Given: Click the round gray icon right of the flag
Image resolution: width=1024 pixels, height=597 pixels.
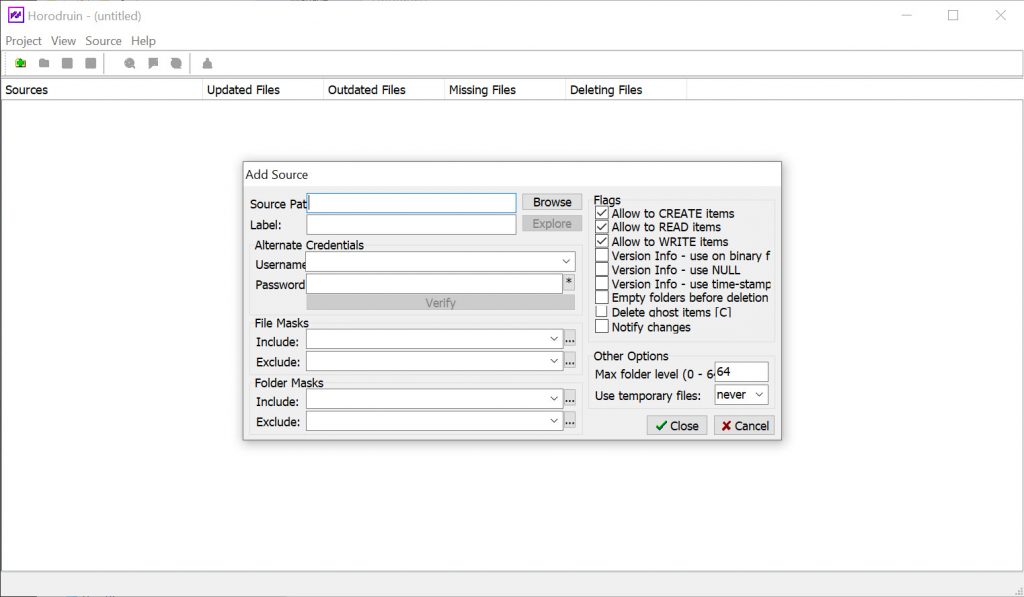Looking at the screenshot, I should pyautogui.click(x=176, y=63).
